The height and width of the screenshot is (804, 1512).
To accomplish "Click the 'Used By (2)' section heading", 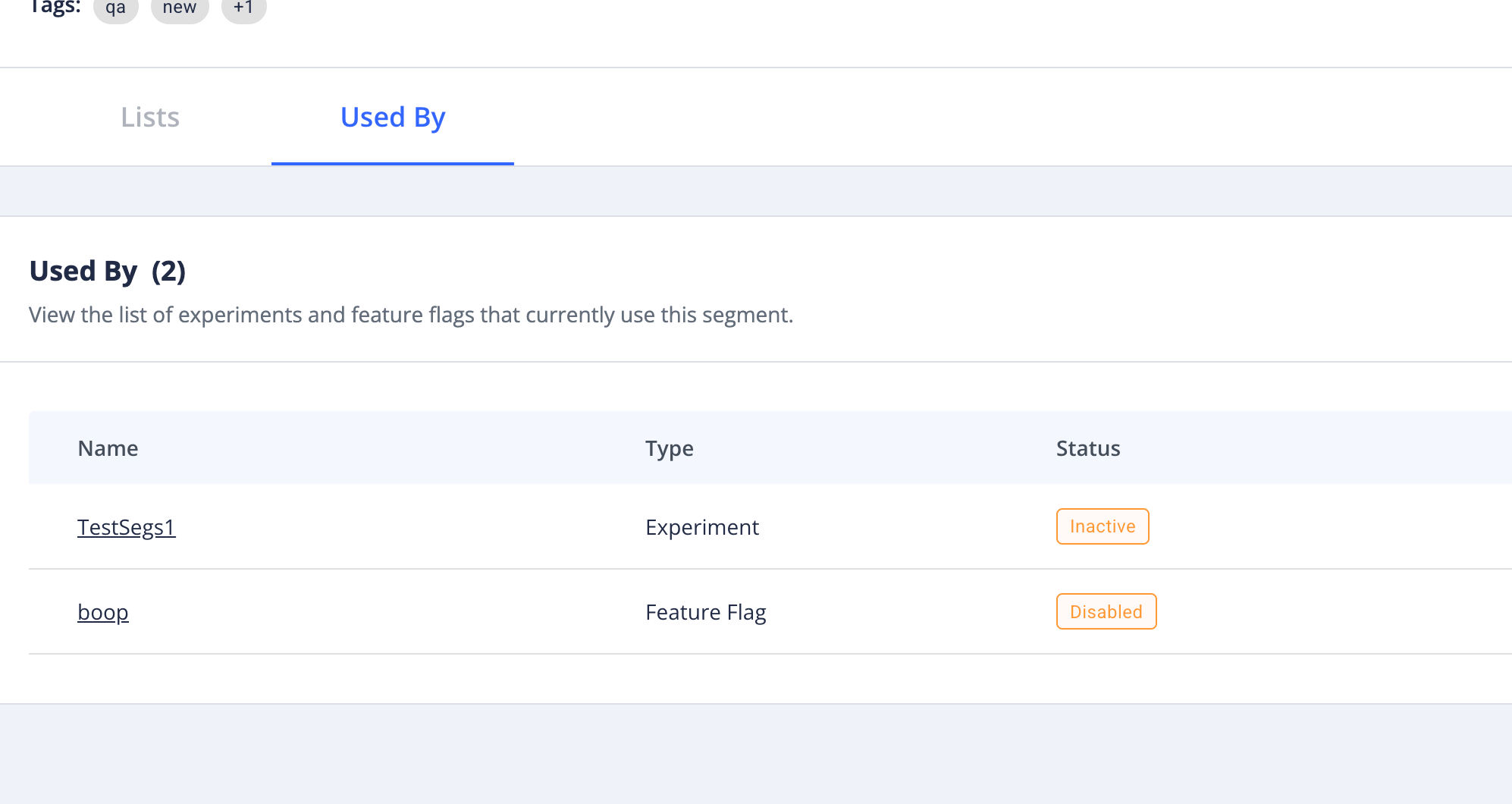I will tap(107, 271).
